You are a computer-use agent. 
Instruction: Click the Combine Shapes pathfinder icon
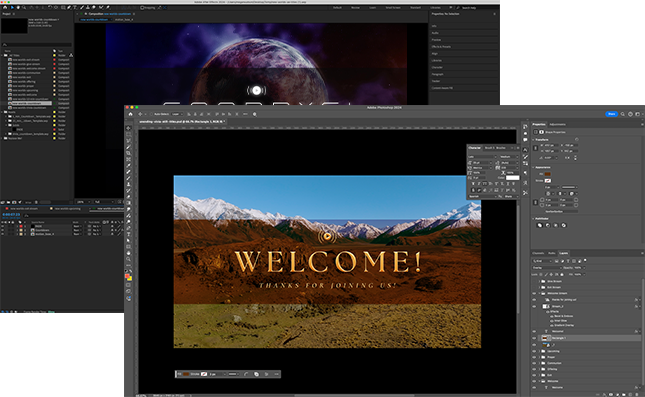coord(540,225)
